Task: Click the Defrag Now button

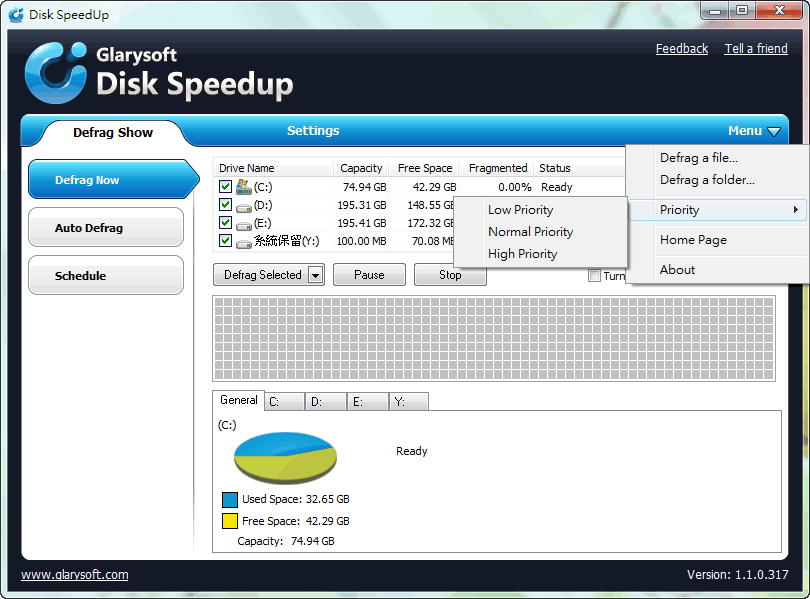Action: pos(113,179)
